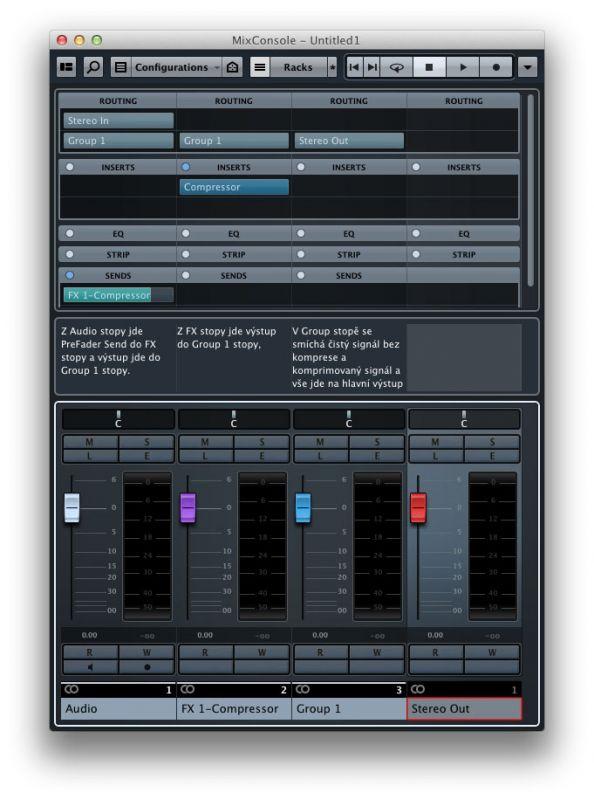
Task: Toggle Sends bypass on Audio channel
Action: [x=70, y=276]
